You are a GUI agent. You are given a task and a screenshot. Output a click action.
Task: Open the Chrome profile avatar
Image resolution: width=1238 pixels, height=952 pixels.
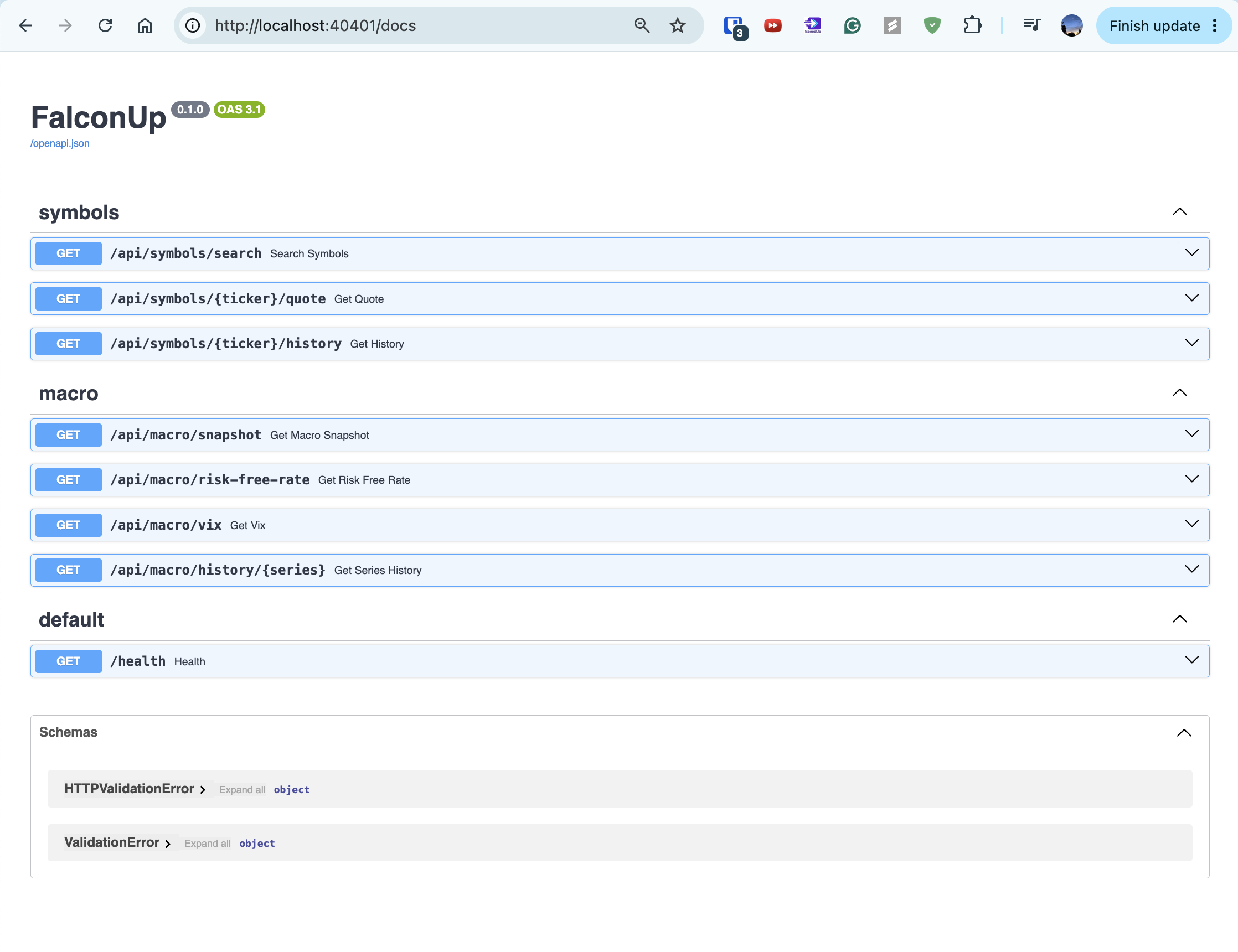[x=1071, y=25]
